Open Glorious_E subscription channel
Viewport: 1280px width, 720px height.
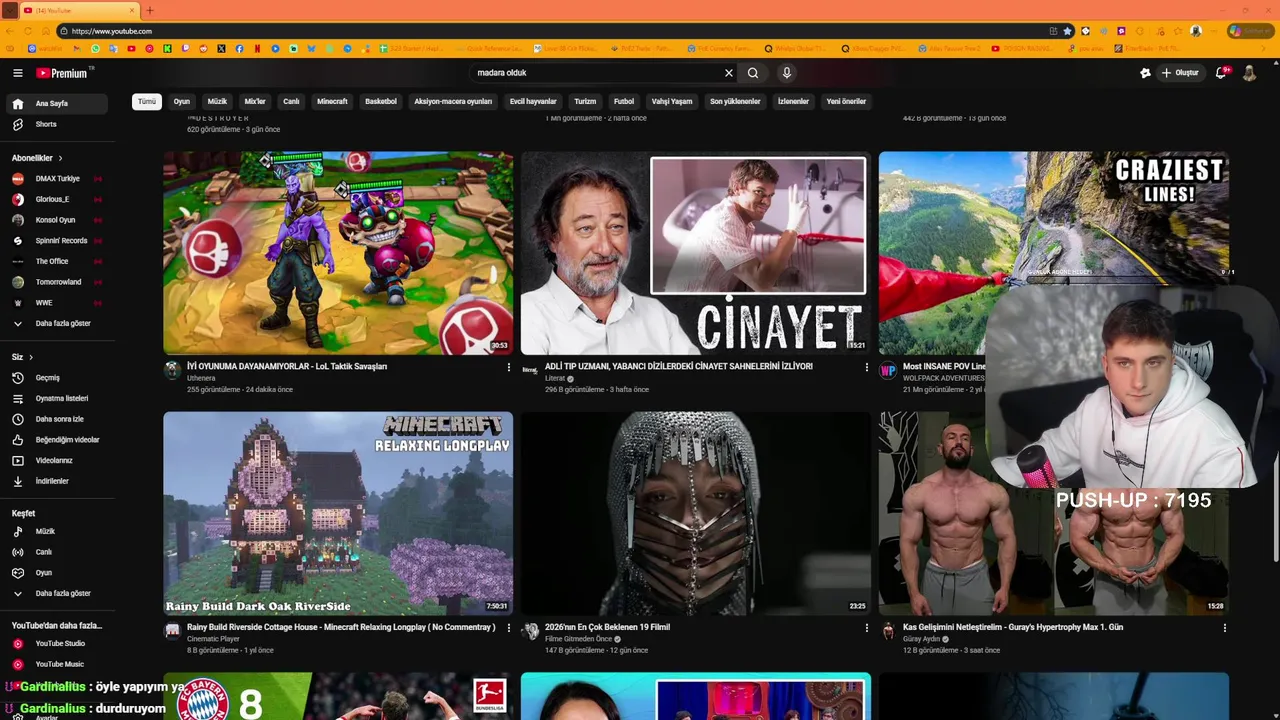pos(58,199)
